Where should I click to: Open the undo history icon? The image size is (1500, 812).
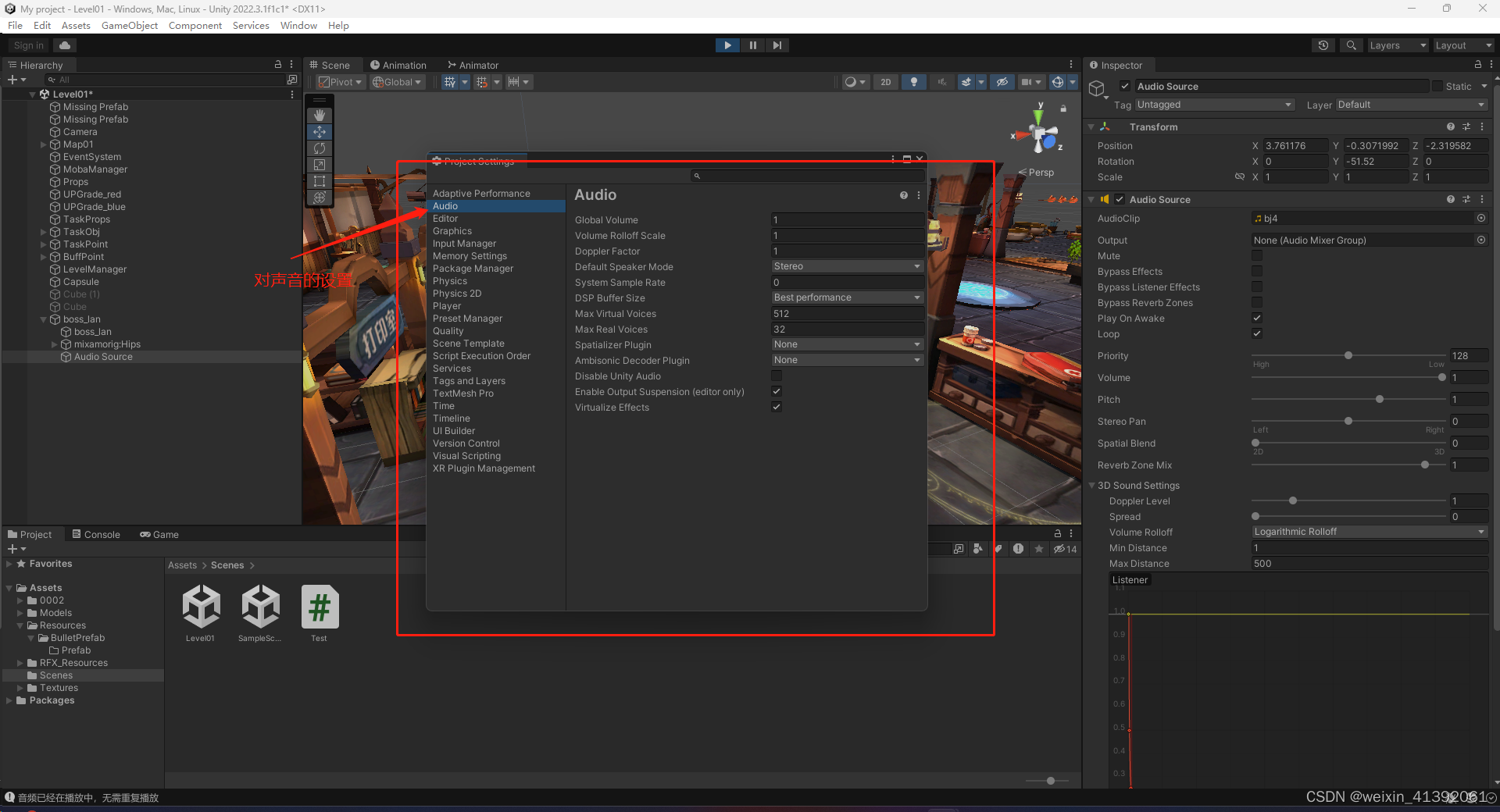pos(1323,45)
